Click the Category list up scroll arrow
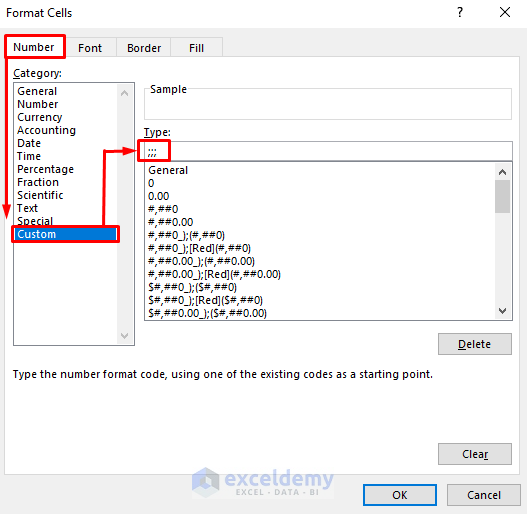 tap(124, 93)
